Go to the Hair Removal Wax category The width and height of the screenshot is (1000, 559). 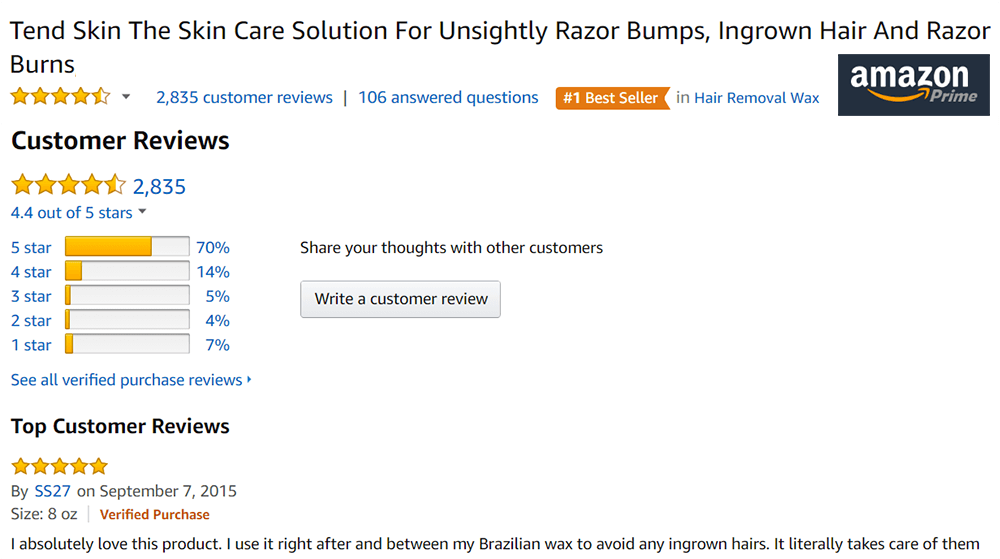click(756, 98)
